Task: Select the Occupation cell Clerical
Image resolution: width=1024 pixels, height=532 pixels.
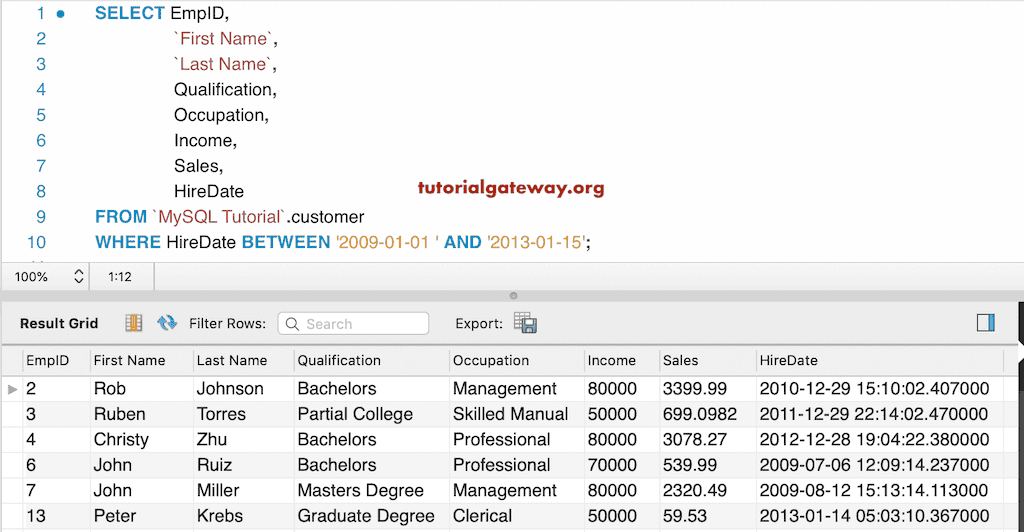Action: coord(482,516)
